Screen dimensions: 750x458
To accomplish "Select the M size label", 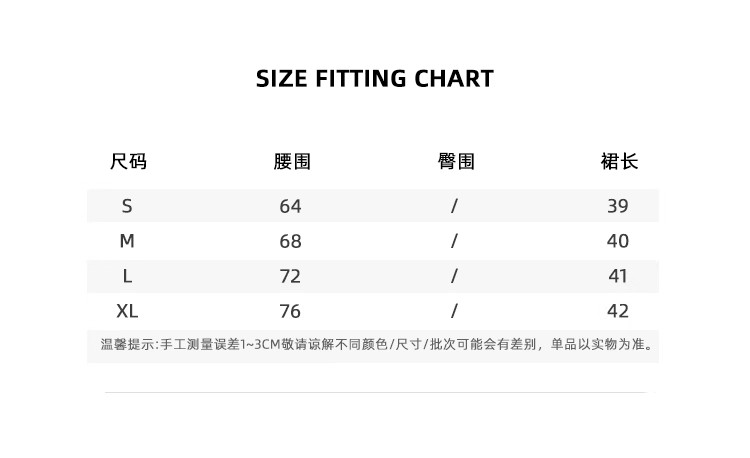I will click(127, 241).
